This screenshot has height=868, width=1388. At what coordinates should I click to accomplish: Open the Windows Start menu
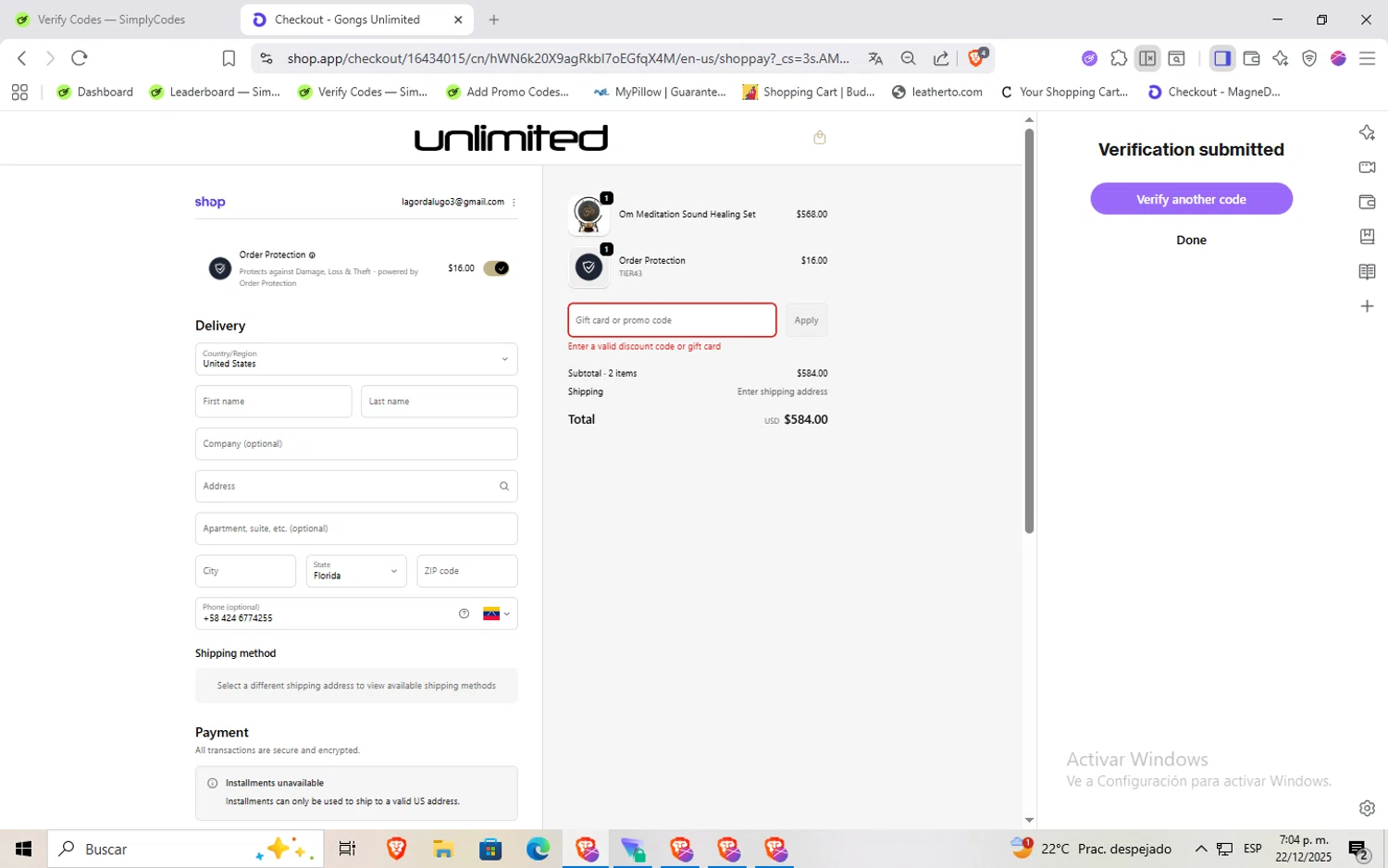tap(24, 849)
